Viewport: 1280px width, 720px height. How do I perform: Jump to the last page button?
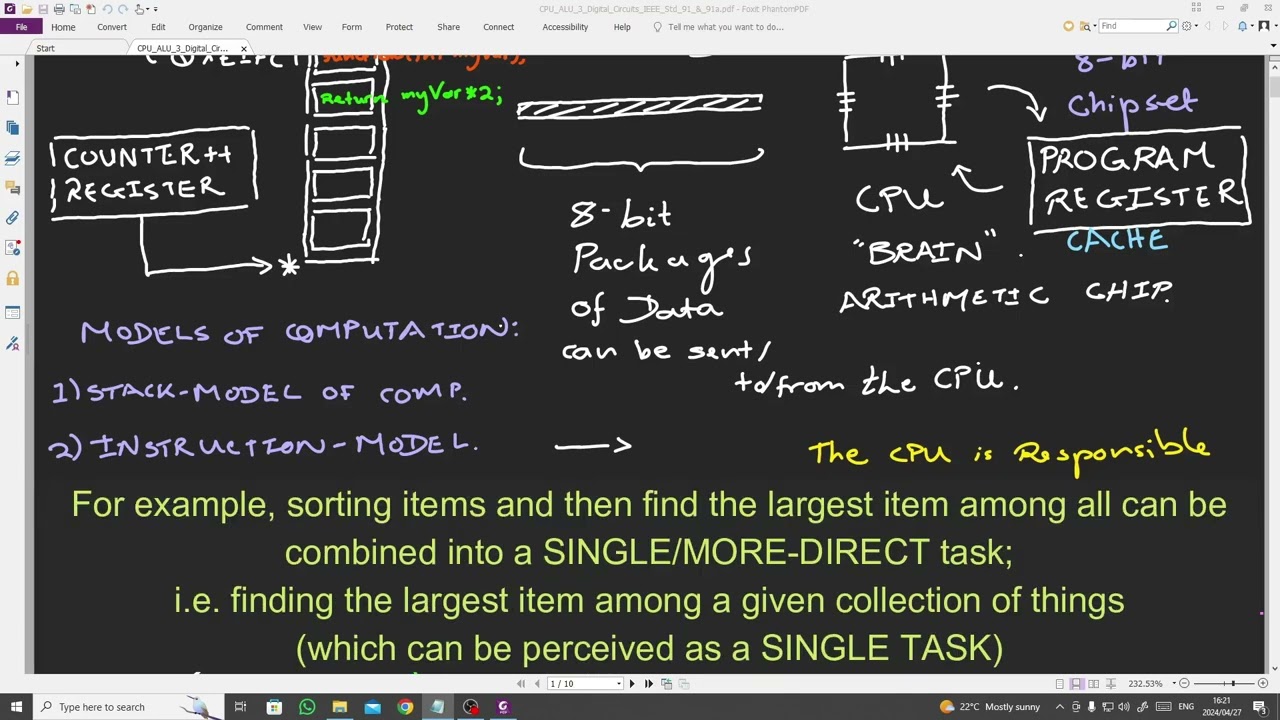click(648, 684)
